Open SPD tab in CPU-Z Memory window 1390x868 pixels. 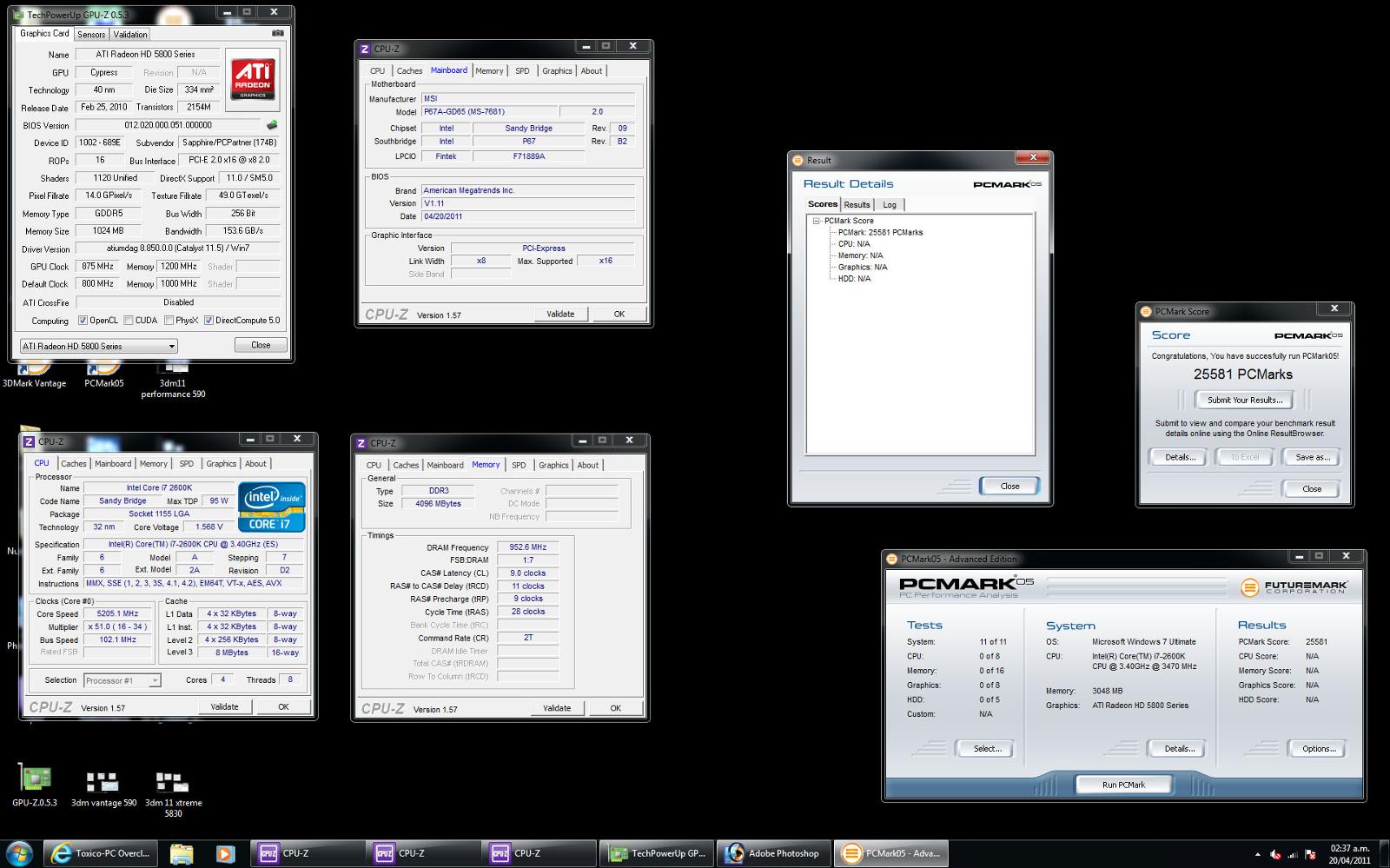[x=519, y=466]
